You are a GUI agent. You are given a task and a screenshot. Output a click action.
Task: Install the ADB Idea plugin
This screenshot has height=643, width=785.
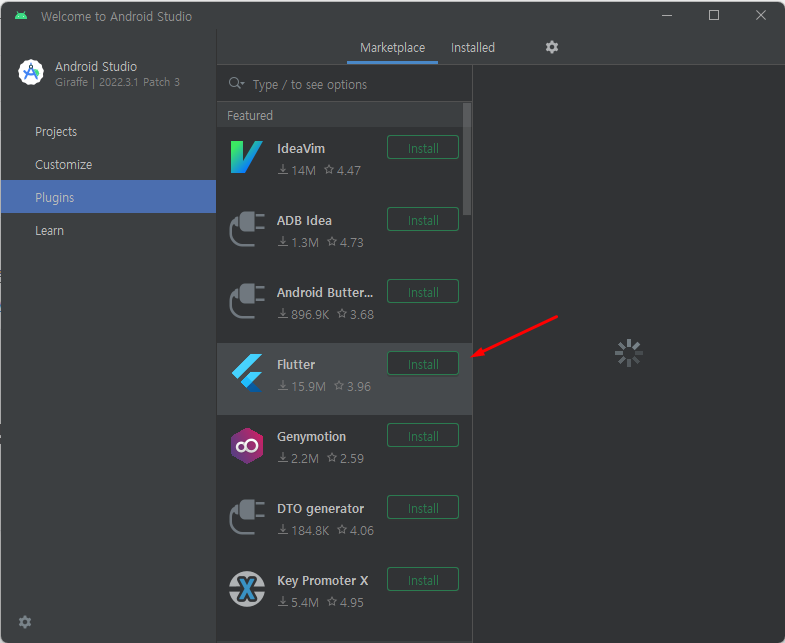(x=423, y=220)
